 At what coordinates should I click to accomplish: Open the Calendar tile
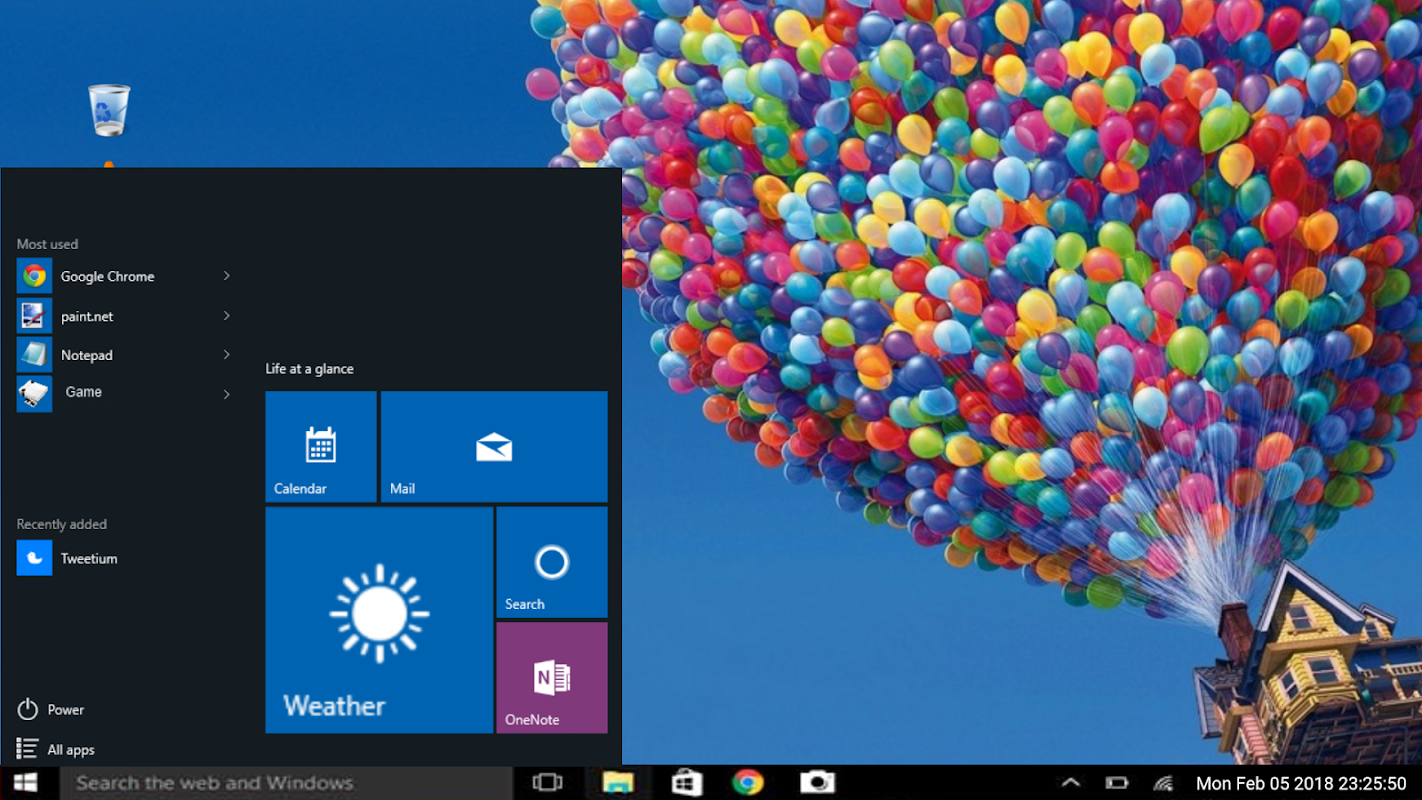coord(321,446)
